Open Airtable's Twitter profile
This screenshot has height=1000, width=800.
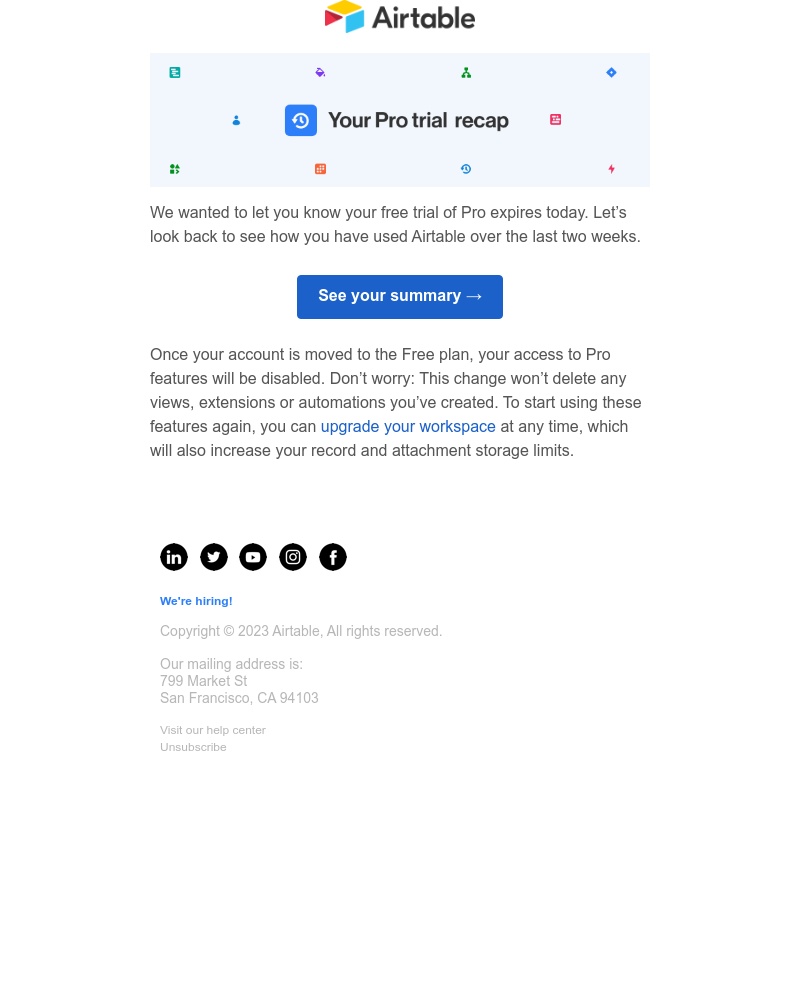click(214, 557)
